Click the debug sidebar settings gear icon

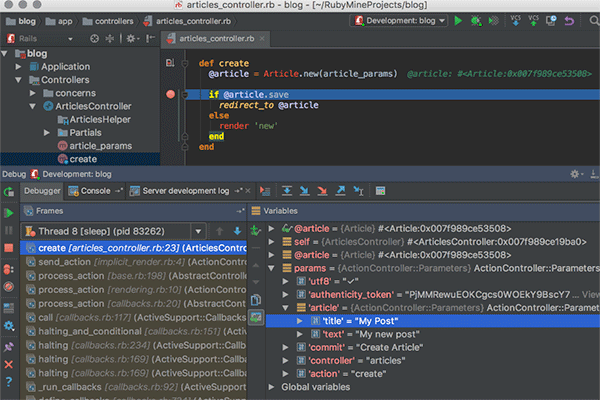point(8,326)
